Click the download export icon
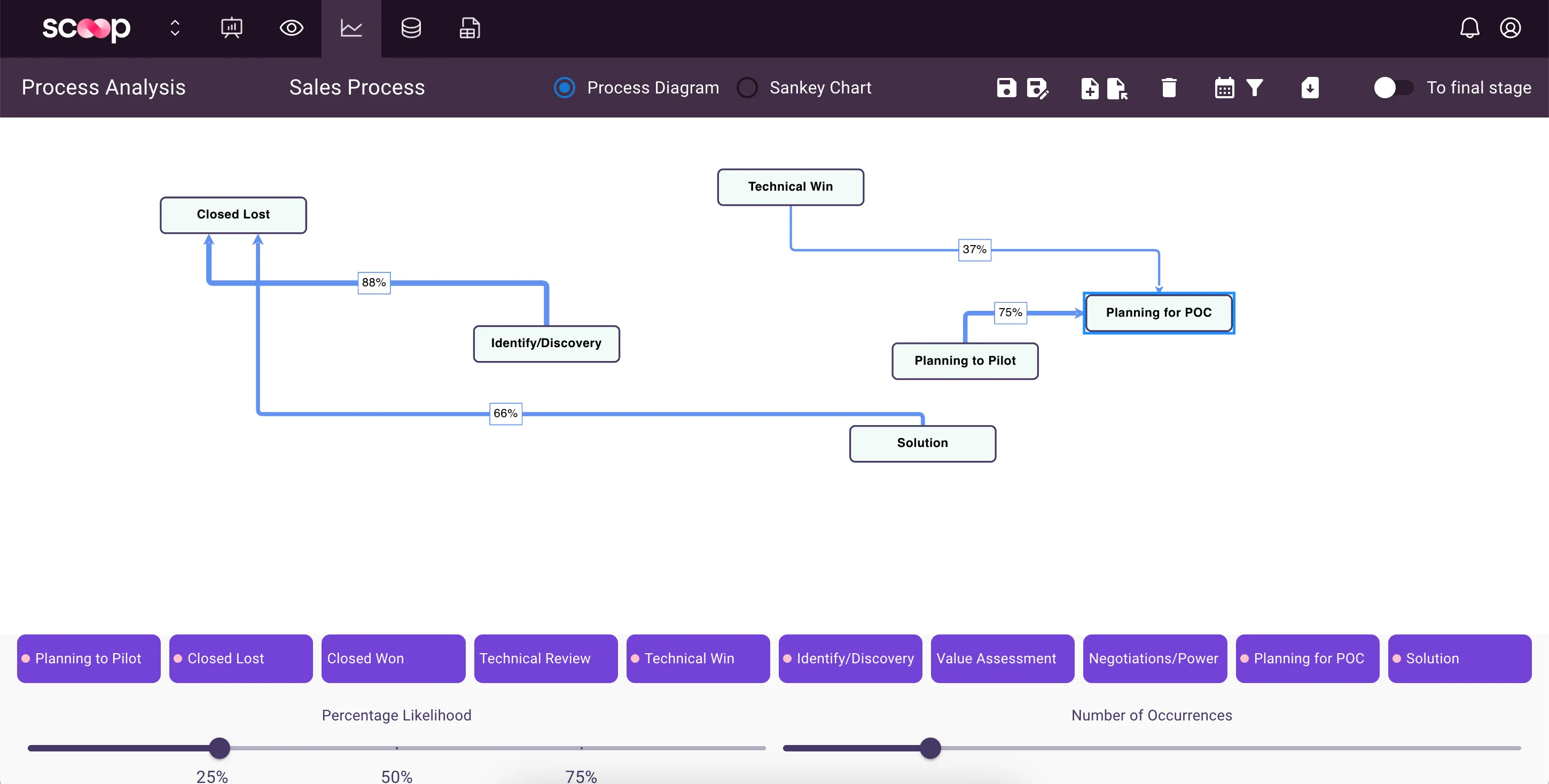This screenshot has width=1549, height=784. point(1310,88)
